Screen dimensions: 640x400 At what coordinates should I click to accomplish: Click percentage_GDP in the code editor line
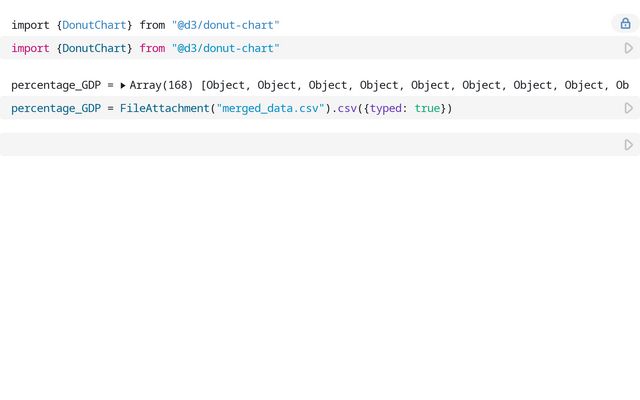tap(56, 109)
